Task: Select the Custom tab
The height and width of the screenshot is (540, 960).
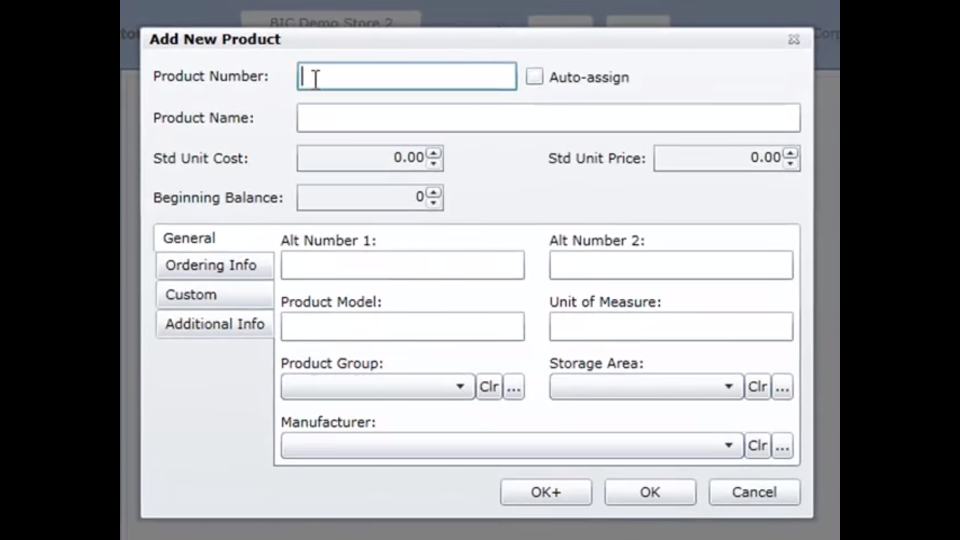Action: click(192, 295)
